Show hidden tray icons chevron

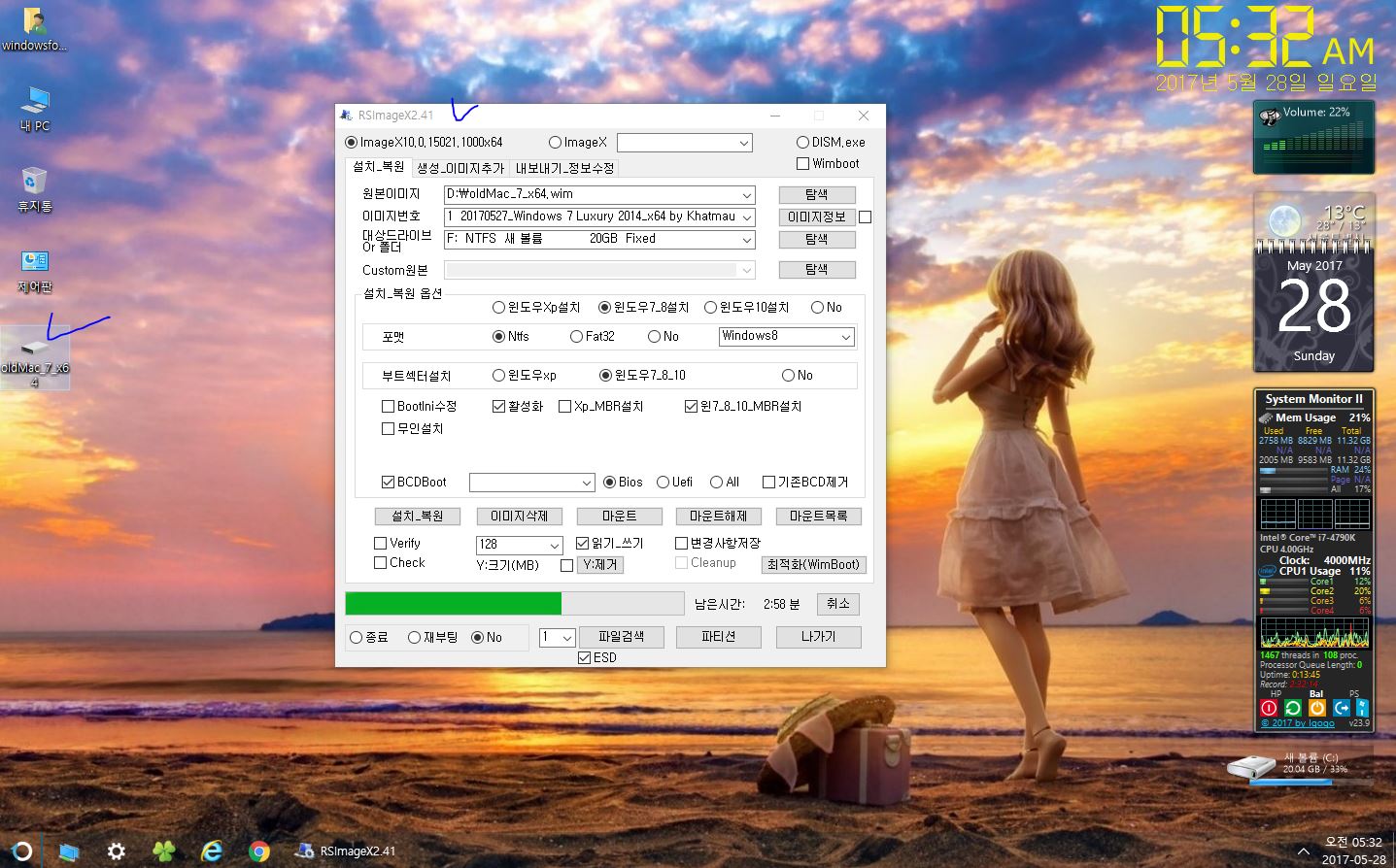pyautogui.click(x=1303, y=851)
